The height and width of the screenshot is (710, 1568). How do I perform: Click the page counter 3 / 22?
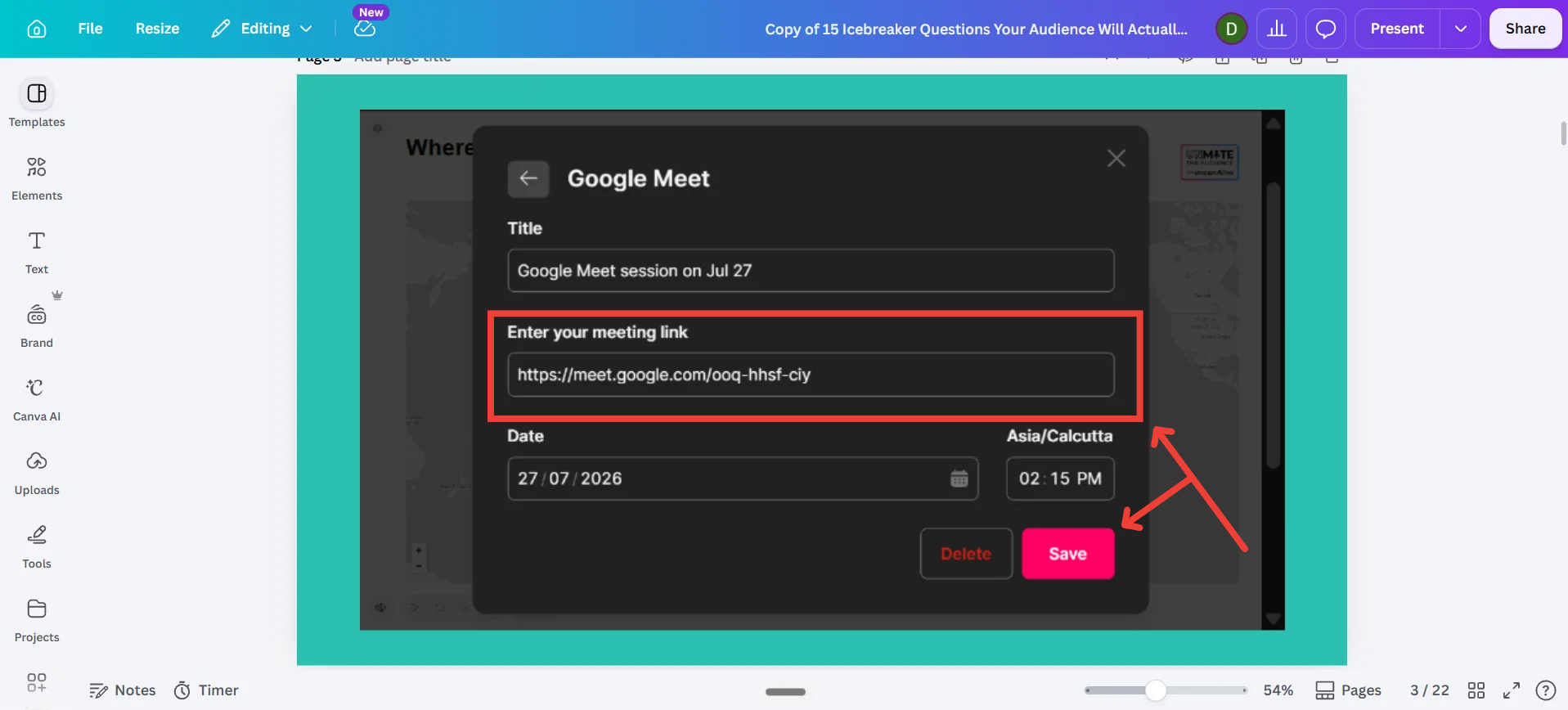coord(1430,690)
